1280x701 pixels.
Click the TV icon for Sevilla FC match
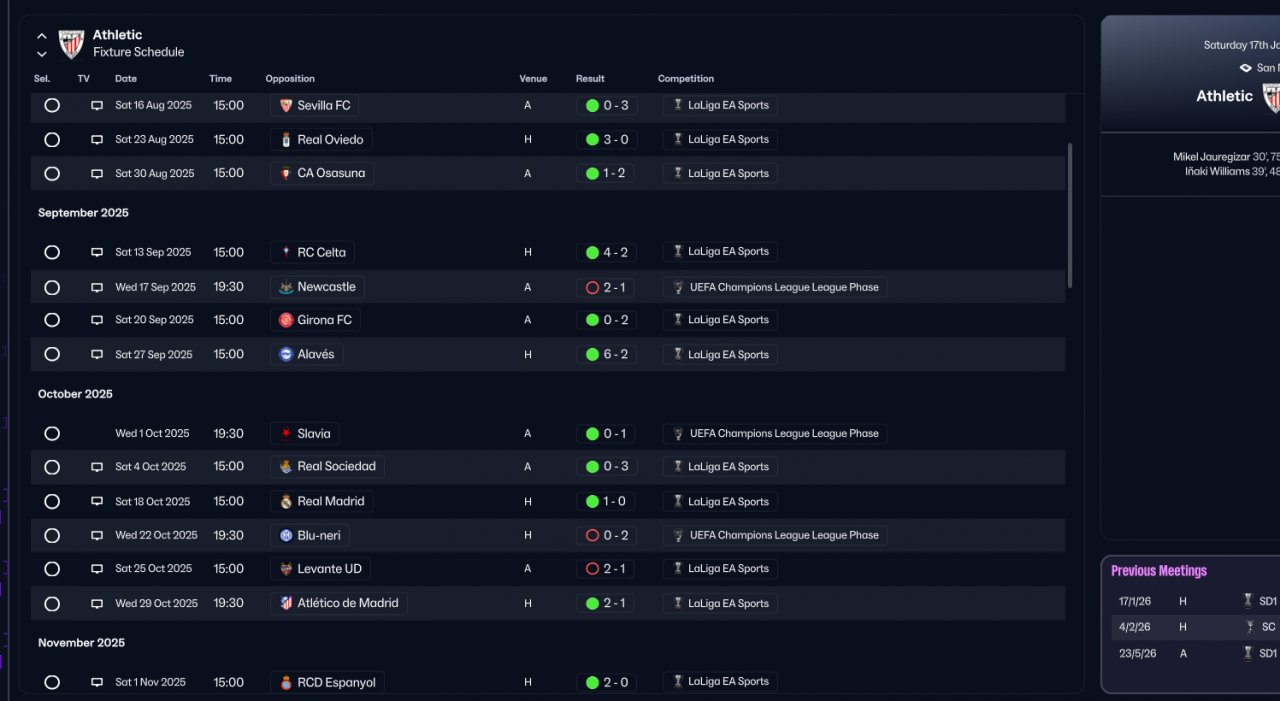(x=97, y=105)
